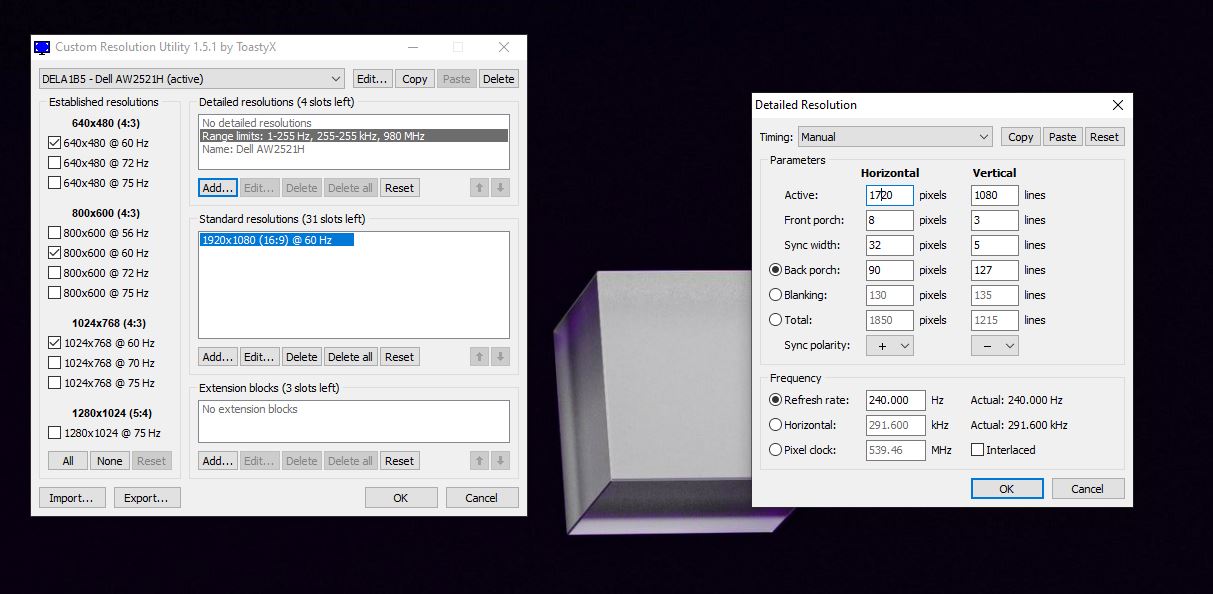Click the horizontal Front porch field
The width and height of the screenshot is (1213, 594).
coord(889,220)
